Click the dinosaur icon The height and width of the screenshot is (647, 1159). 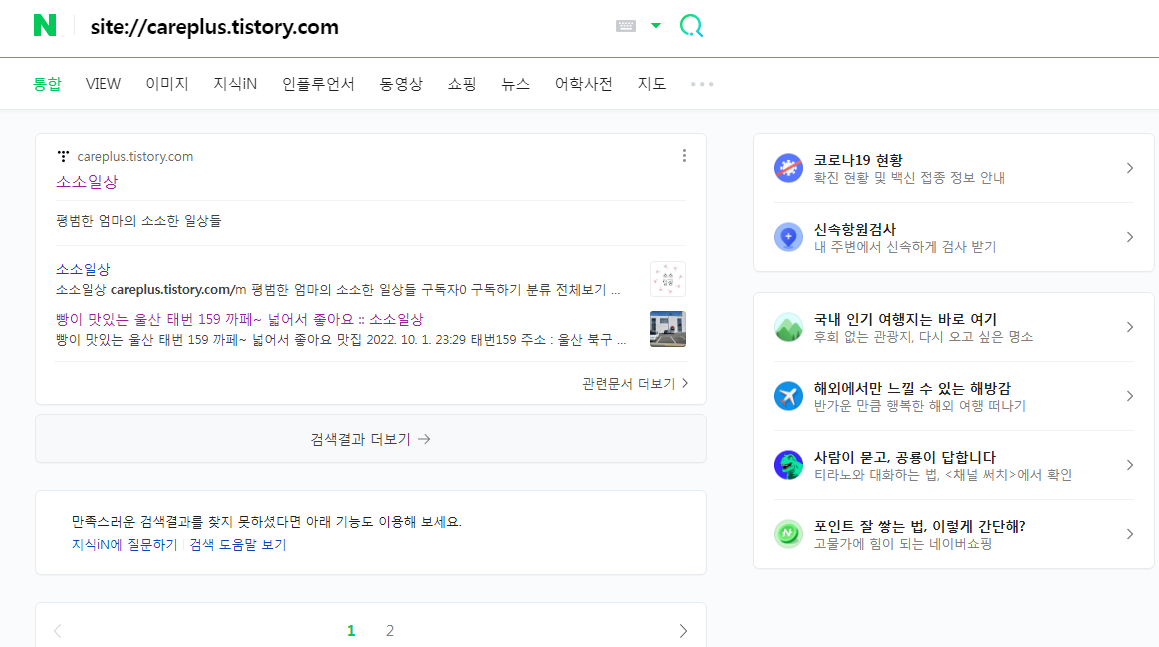tap(788, 465)
